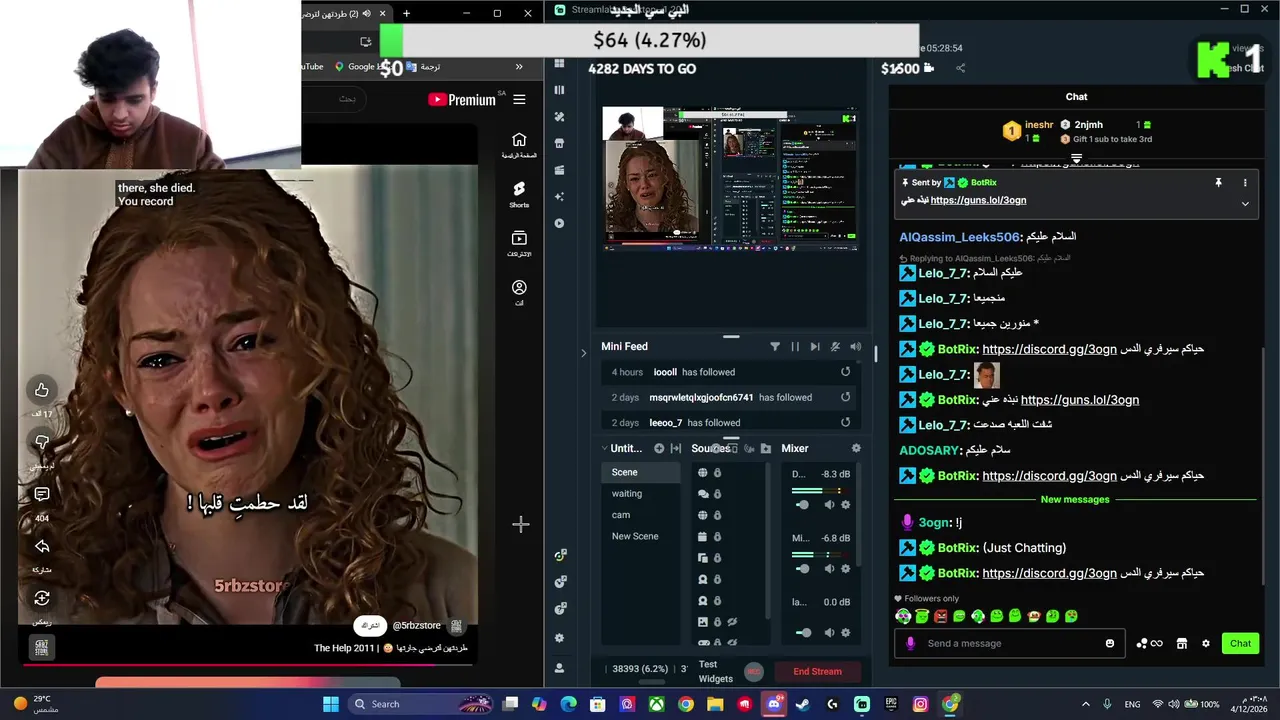Open the comments on the YouTube Short
Image resolution: width=1280 pixels, height=720 pixels.
(41, 494)
